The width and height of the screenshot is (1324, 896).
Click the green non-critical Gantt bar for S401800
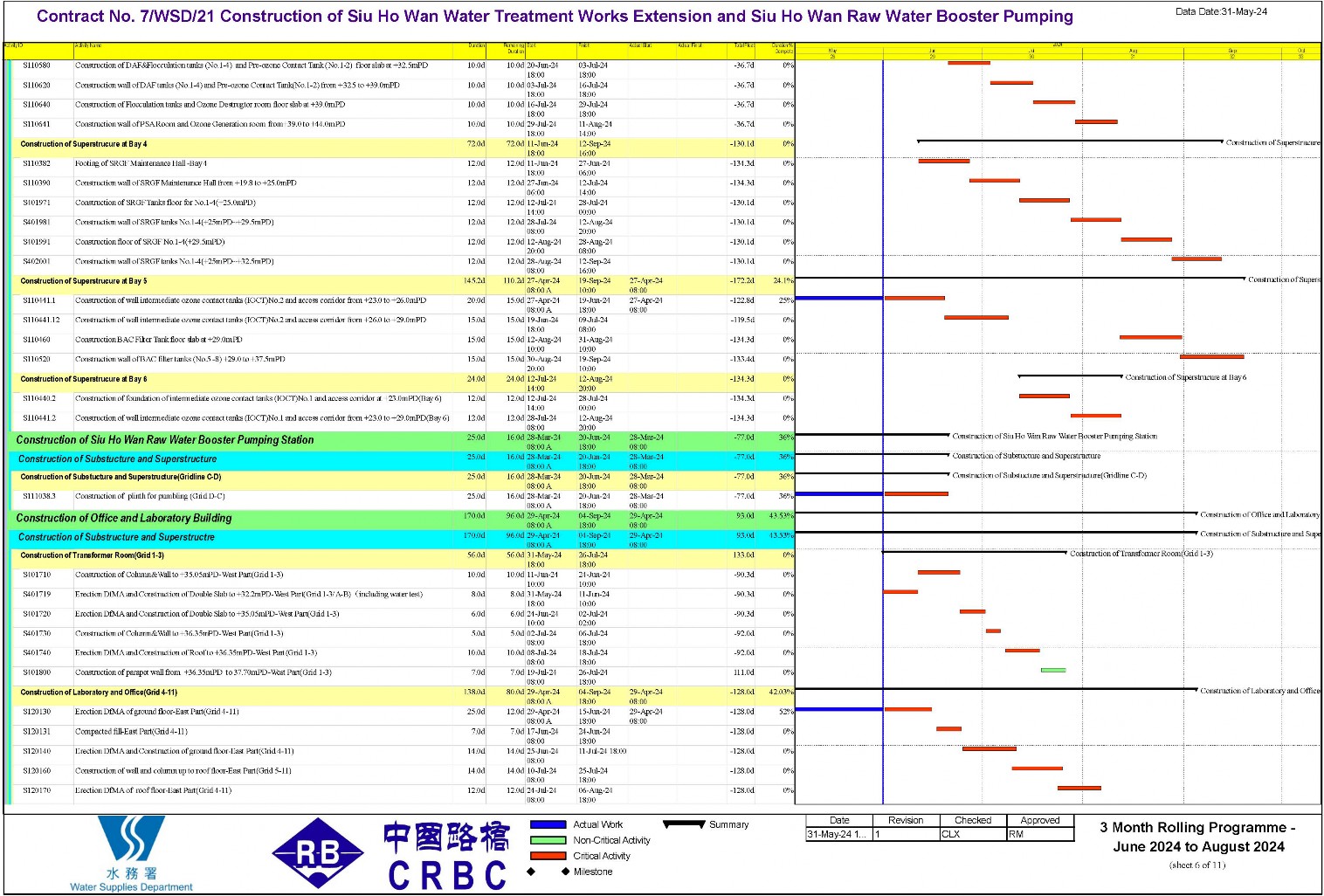(1053, 671)
